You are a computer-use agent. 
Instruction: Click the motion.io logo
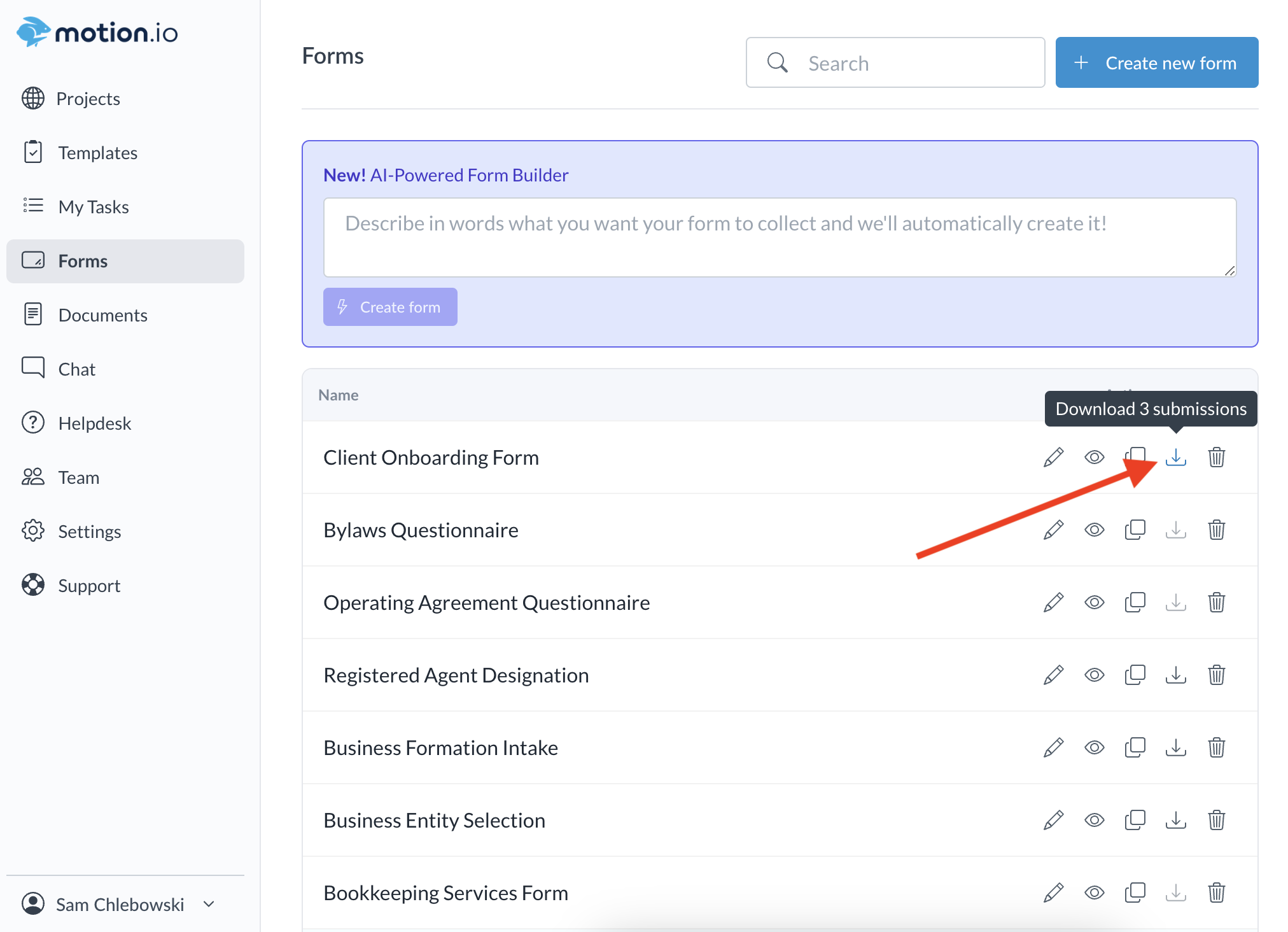coord(97,32)
